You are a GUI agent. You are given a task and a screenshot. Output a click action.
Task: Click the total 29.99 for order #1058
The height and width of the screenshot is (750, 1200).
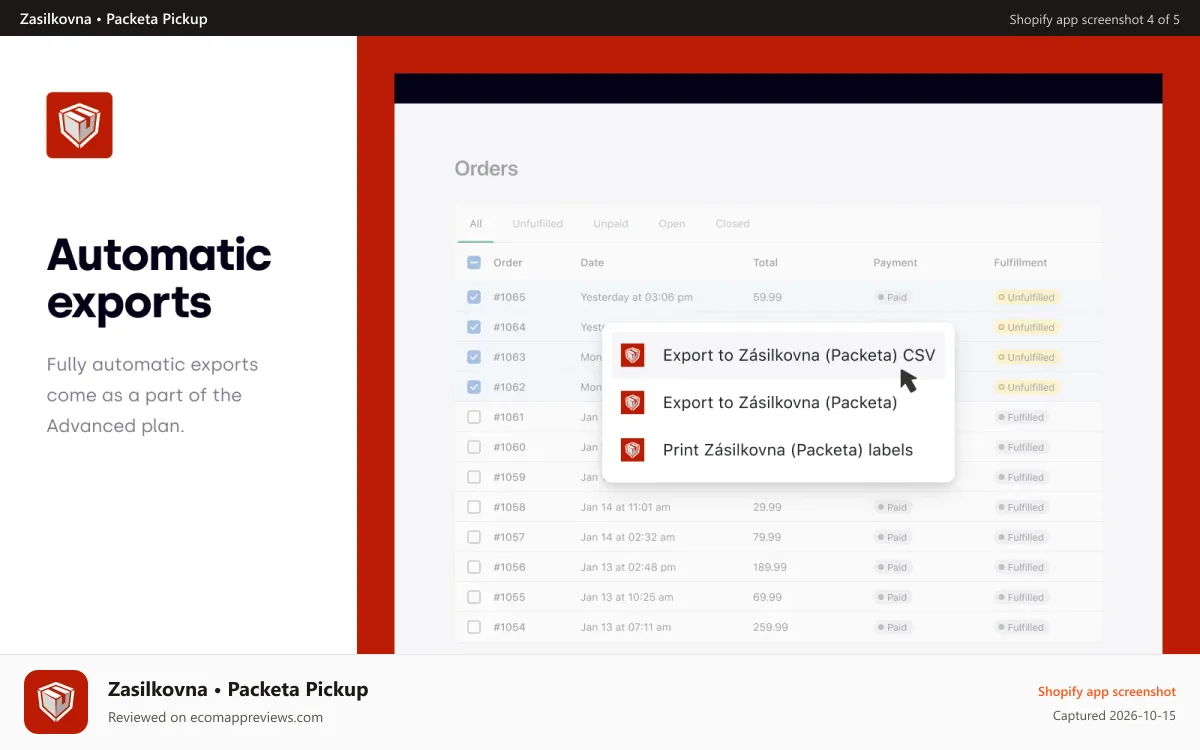coord(767,507)
